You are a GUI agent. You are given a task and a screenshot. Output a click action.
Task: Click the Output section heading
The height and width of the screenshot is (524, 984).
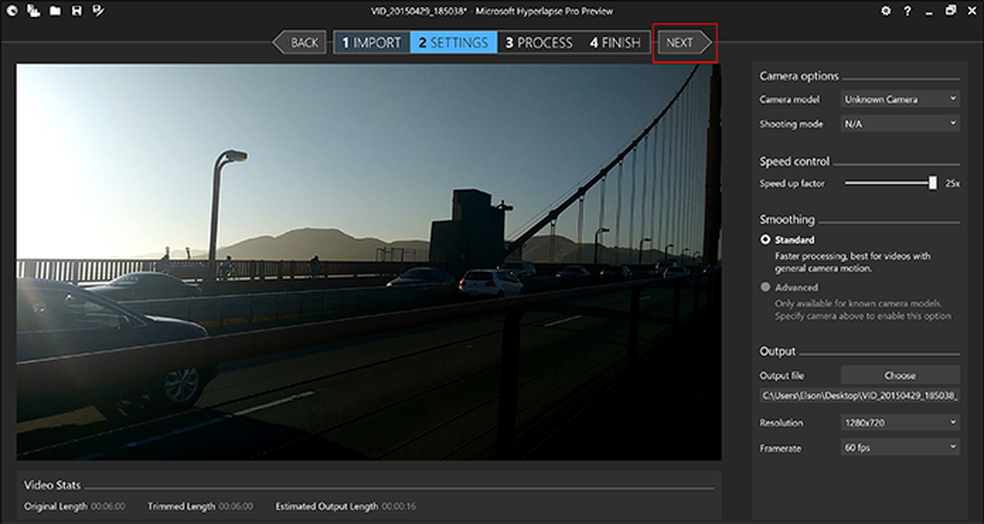[x=778, y=351]
